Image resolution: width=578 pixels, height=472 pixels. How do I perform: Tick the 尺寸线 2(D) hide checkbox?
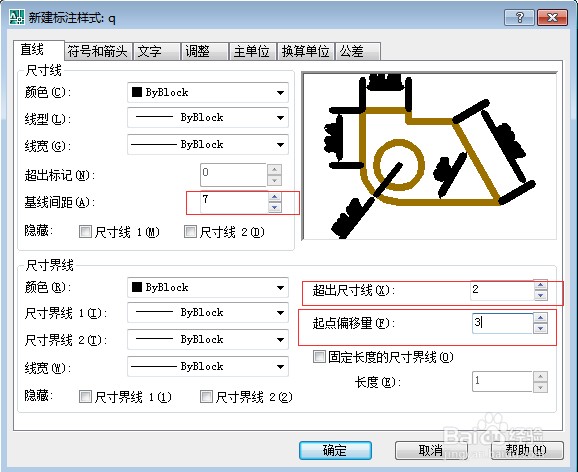(x=190, y=232)
